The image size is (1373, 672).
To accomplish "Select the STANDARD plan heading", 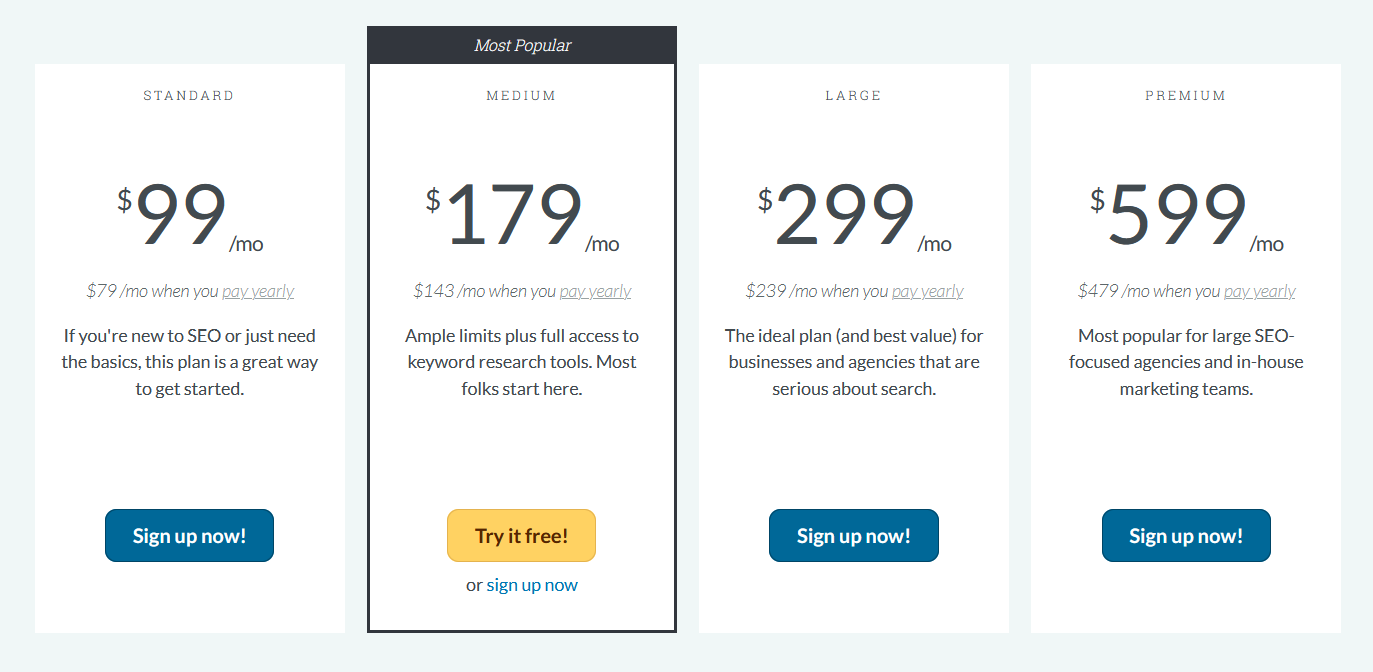I will coord(189,96).
